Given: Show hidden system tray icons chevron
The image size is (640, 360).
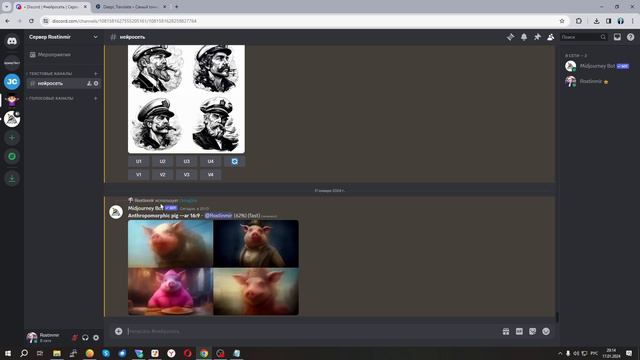Looking at the screenshot, I should 560,353.
